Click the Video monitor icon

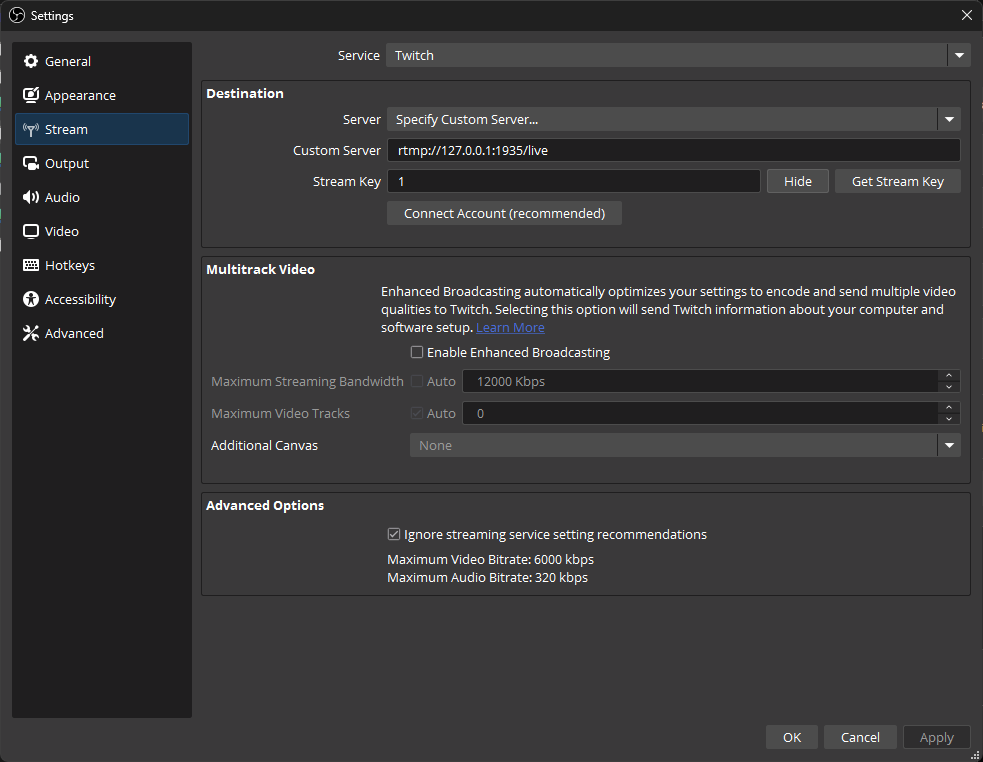[x=31, y=231]
